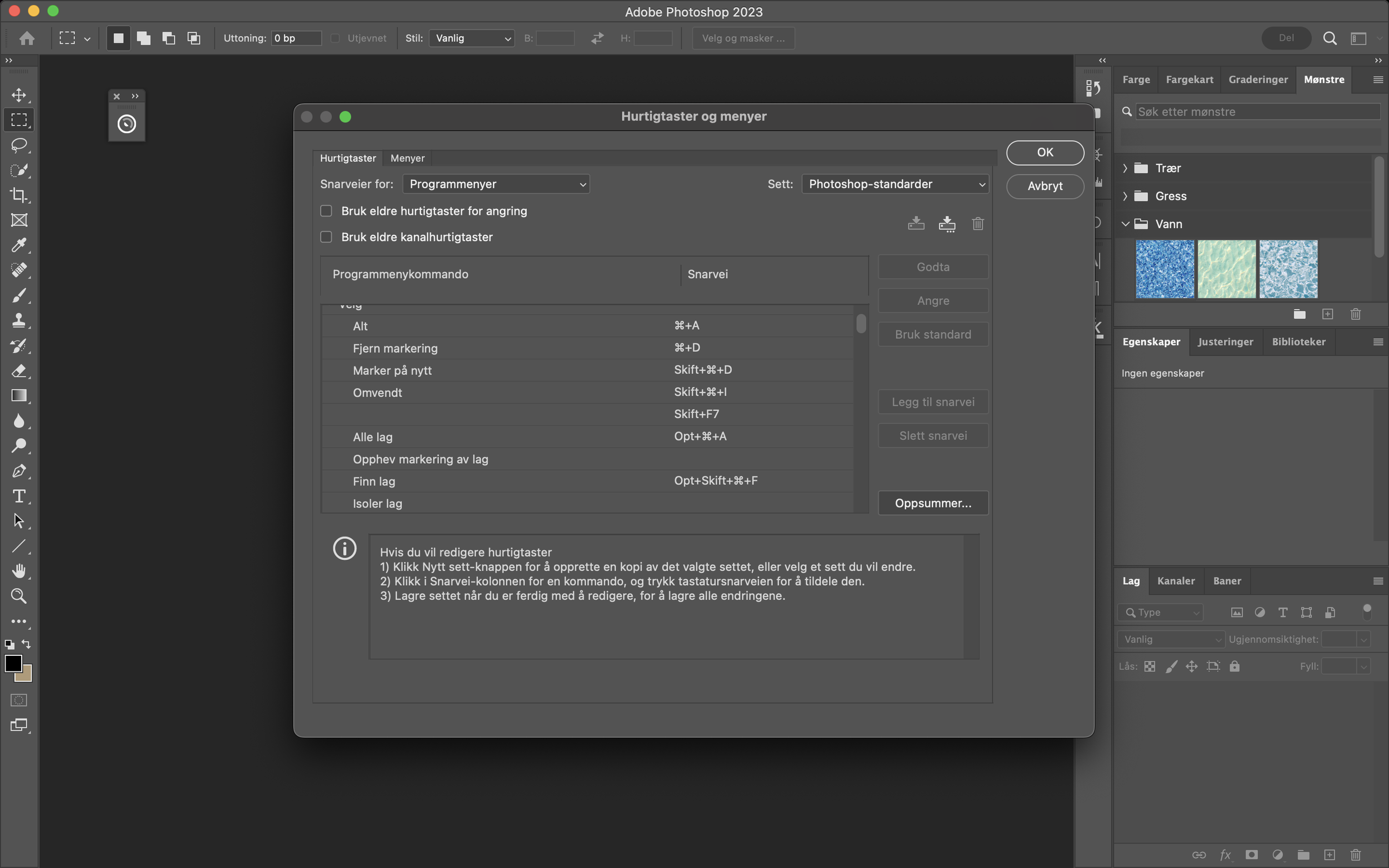This screenshot has height=868, width=1389.
Task: Click the Avbryt button
Action: [x=1045, y=186]
